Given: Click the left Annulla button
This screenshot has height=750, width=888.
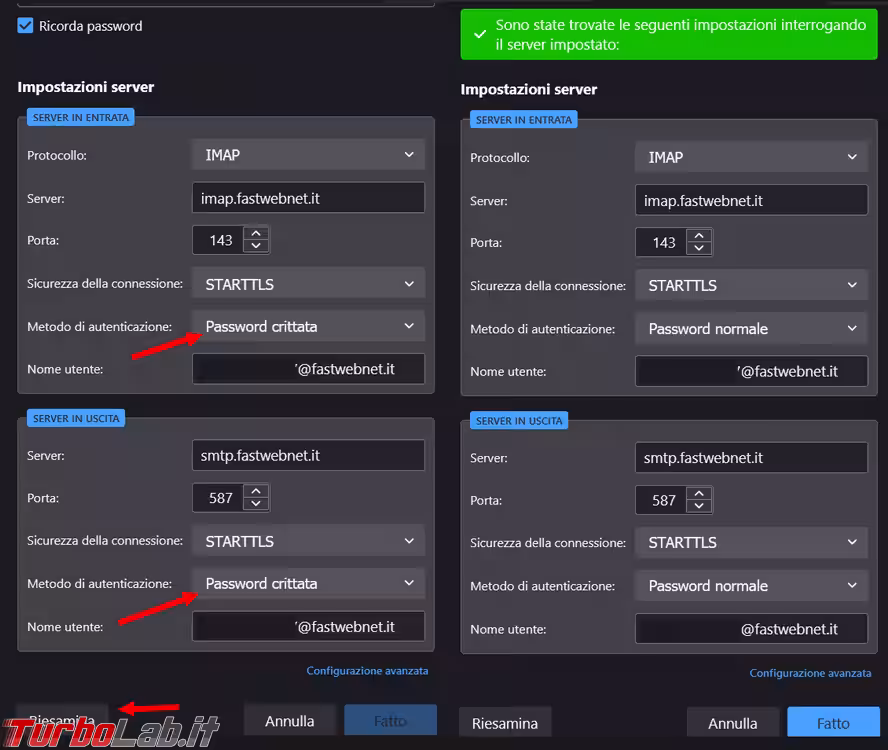Looking at the screenshot, I should tap(290, 721).
